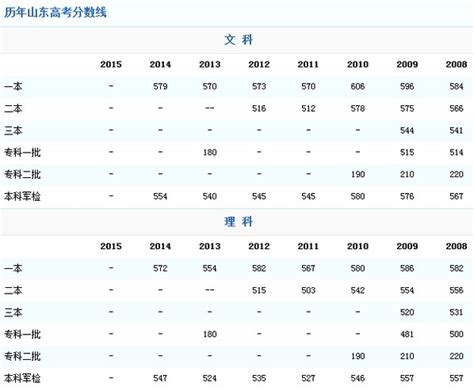Screen dimensions: 474x390
Task: Click the 文科 一本 2008 score 584
Action: 456,86
